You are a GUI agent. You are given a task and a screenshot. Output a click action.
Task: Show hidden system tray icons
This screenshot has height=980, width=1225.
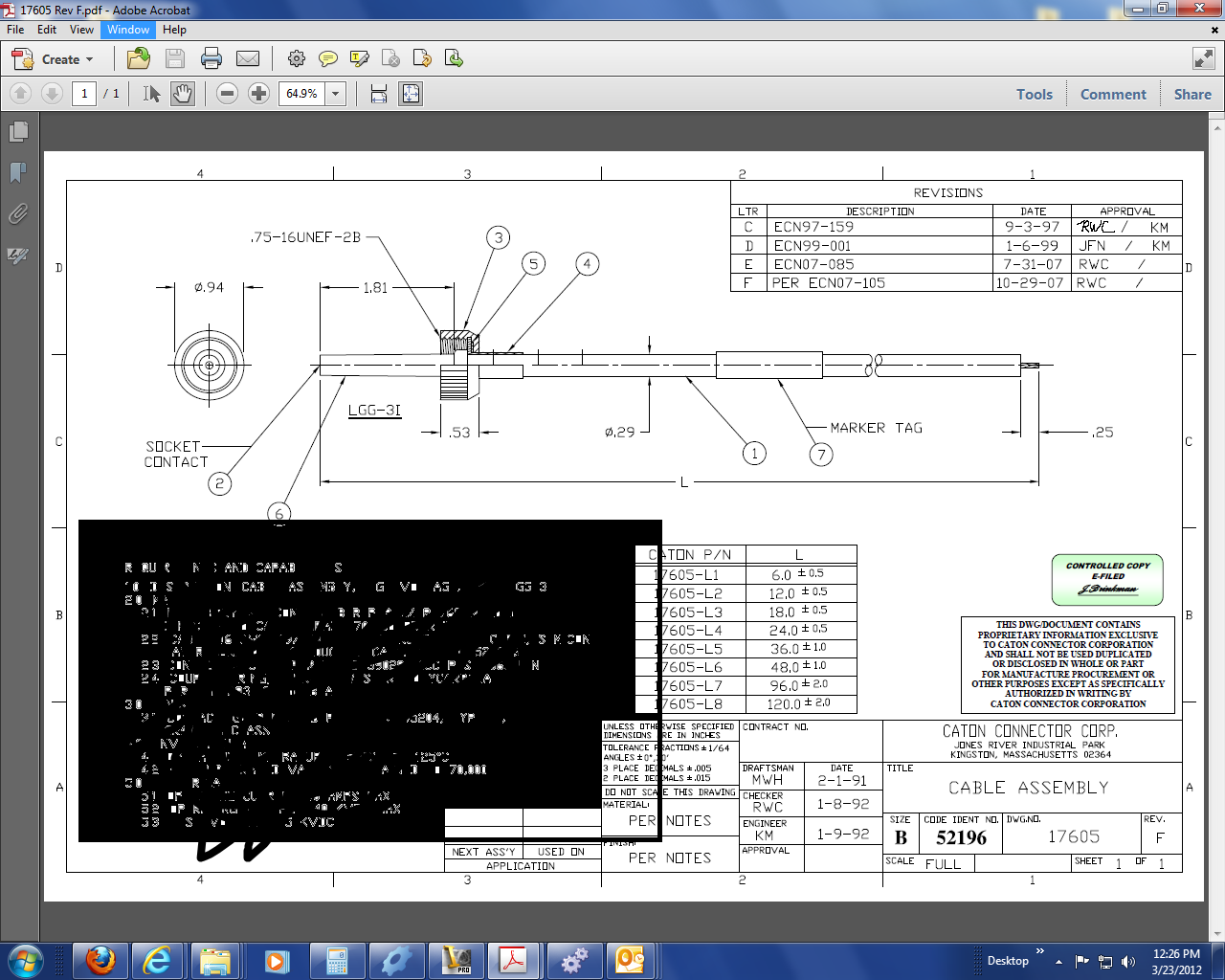(x=1058, y=962)
